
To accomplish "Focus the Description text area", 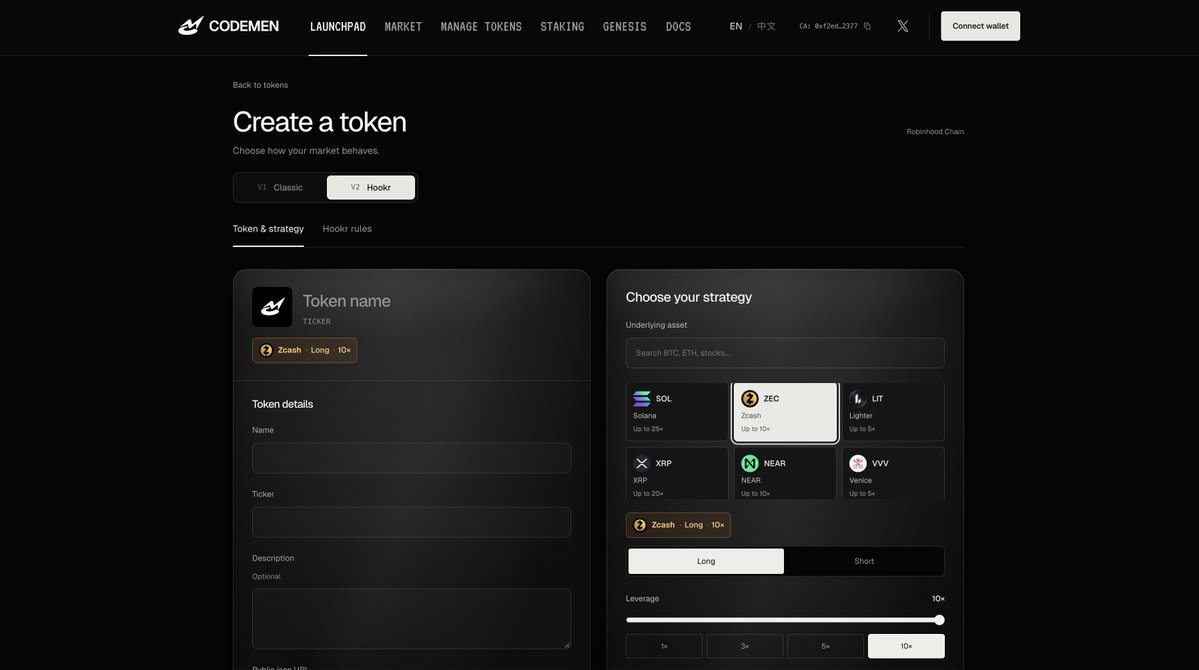I will pos(411,619).
